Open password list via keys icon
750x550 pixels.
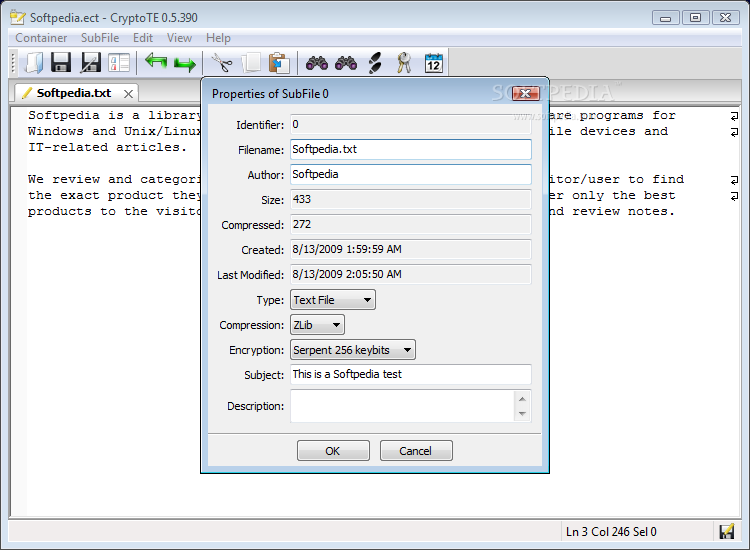coord(404,63)
